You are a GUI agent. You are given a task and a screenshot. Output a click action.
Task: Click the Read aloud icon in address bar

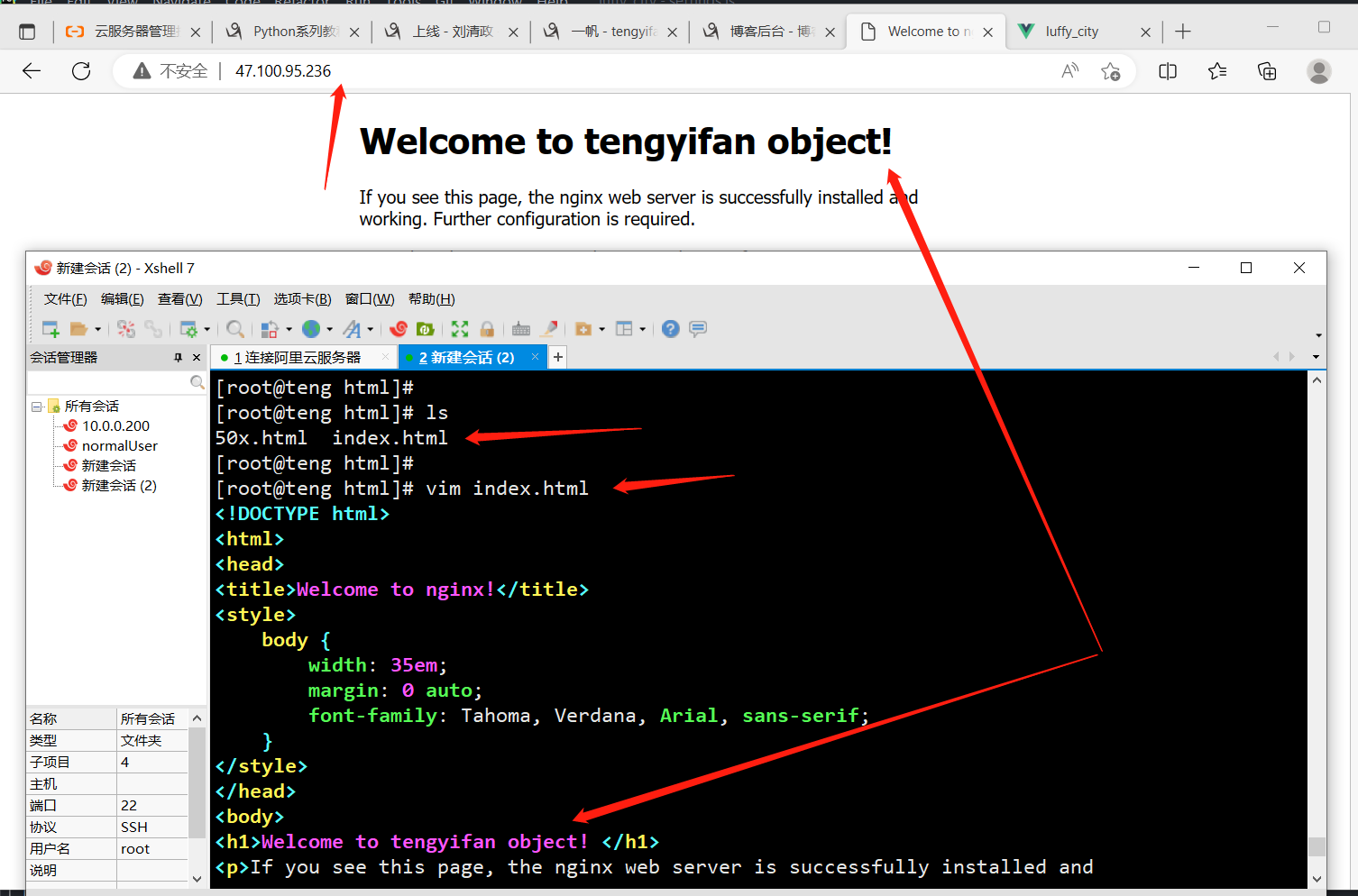[1069, 71]
